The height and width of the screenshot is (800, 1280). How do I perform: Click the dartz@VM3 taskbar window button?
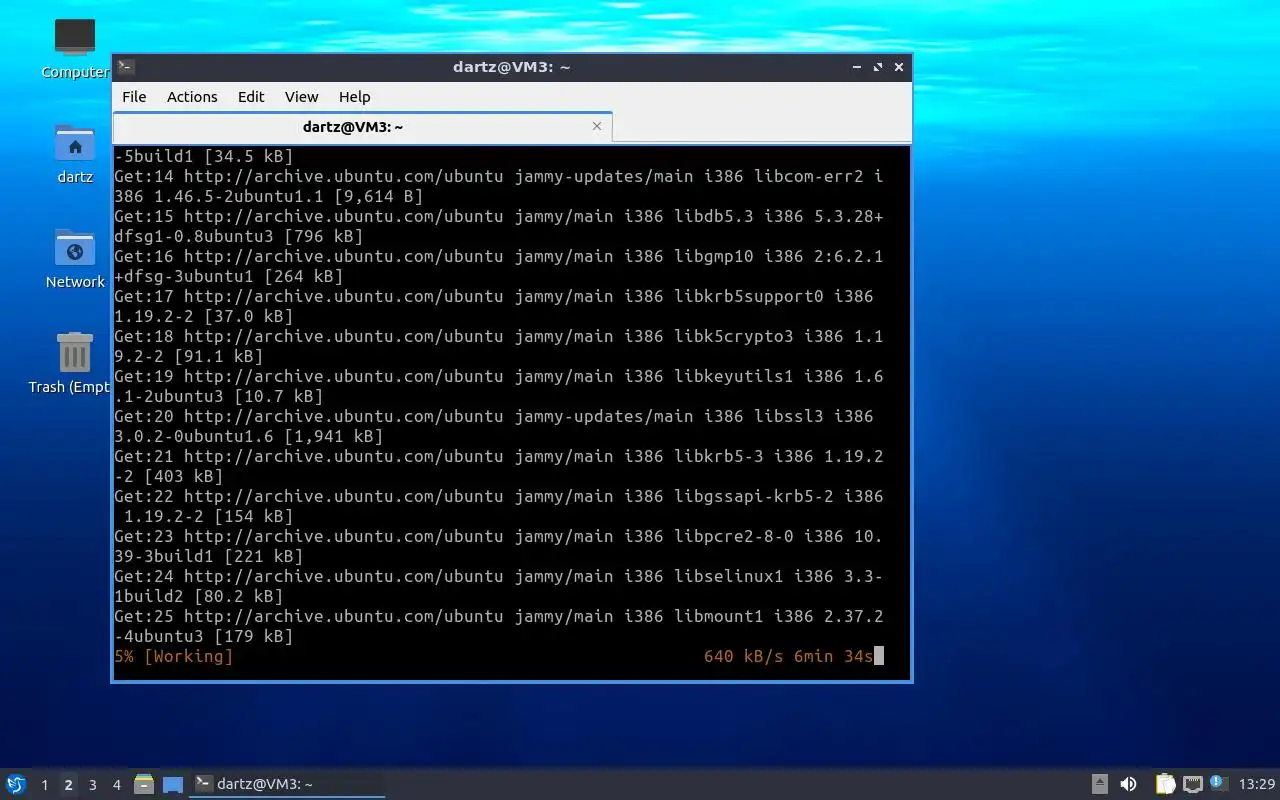pyautogui.click(x=288, y=784)
